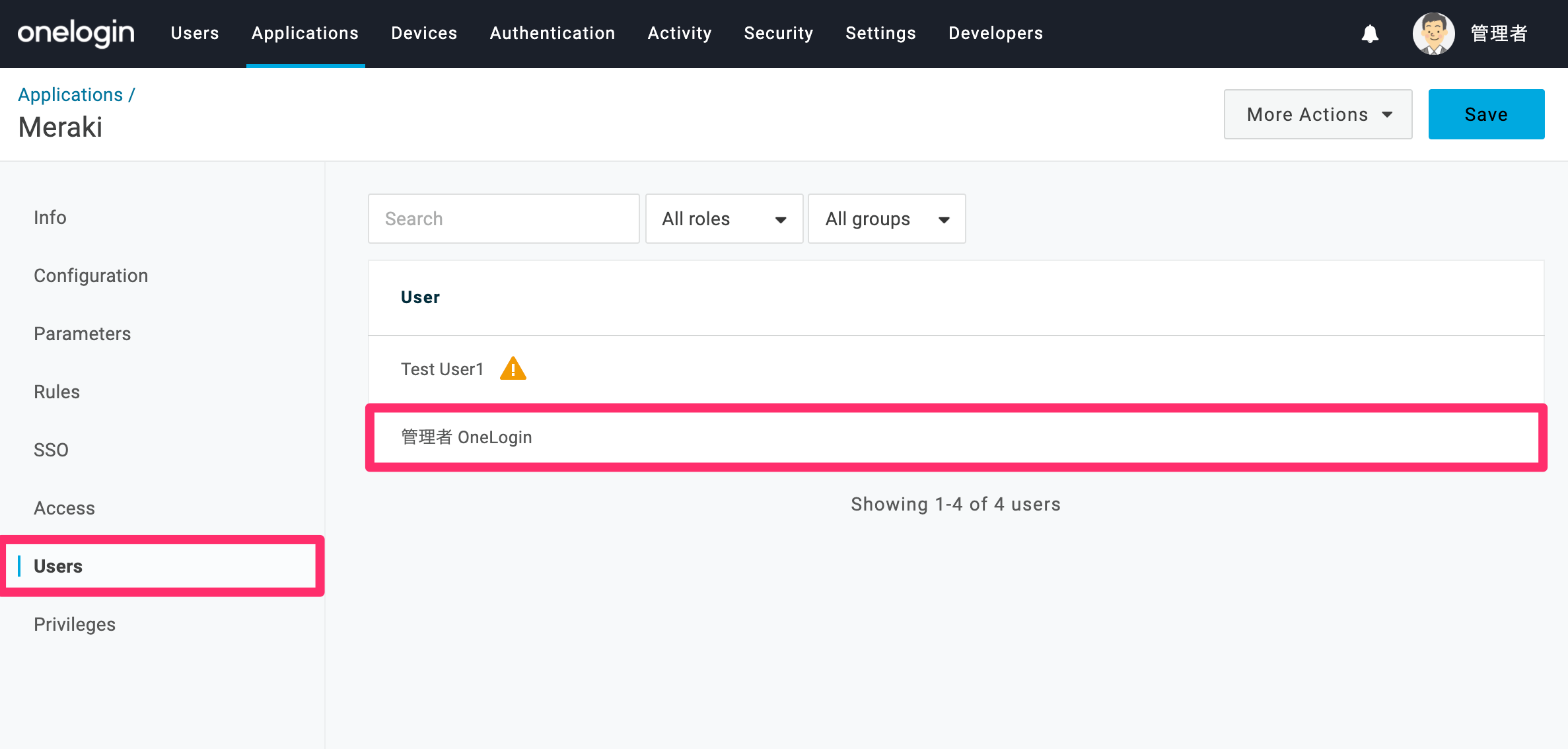
Task: Open the Developers navigation menu
Action: (x=996, y=33)
